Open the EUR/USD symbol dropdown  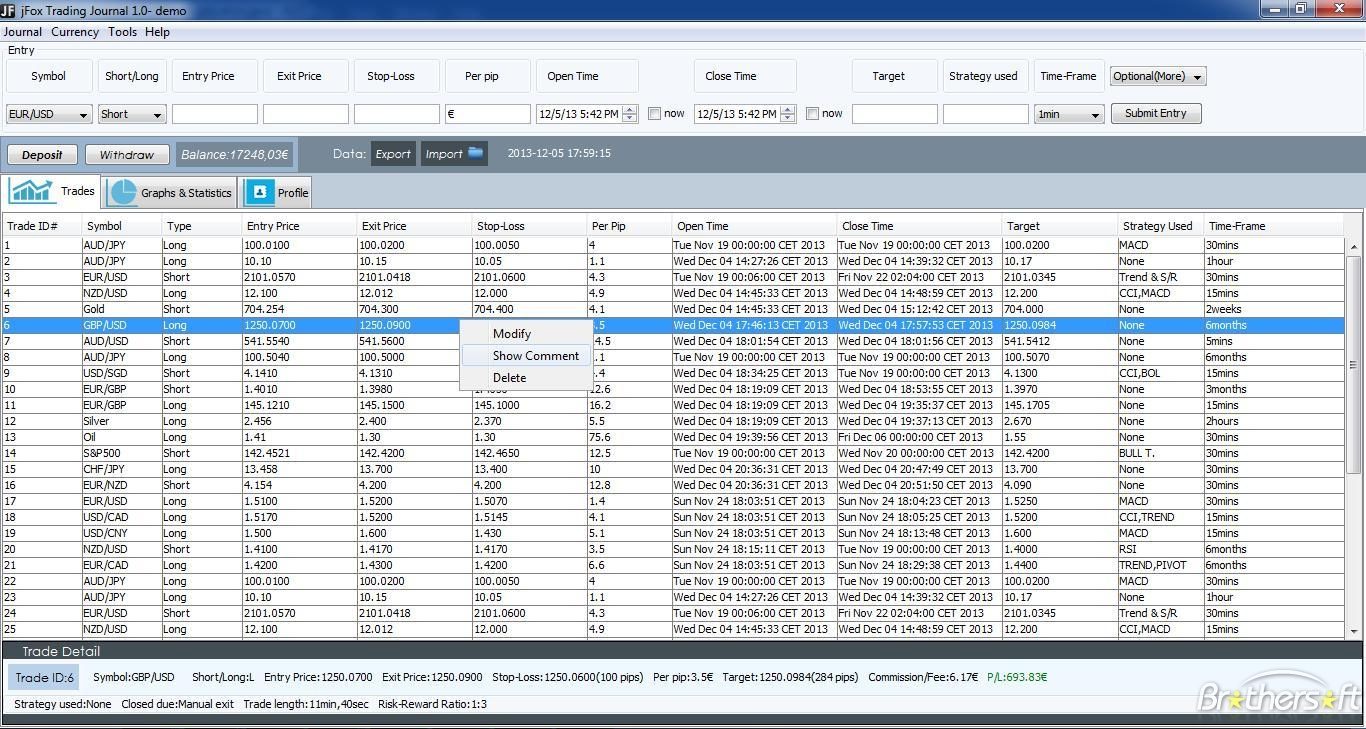tap(49, 114)
